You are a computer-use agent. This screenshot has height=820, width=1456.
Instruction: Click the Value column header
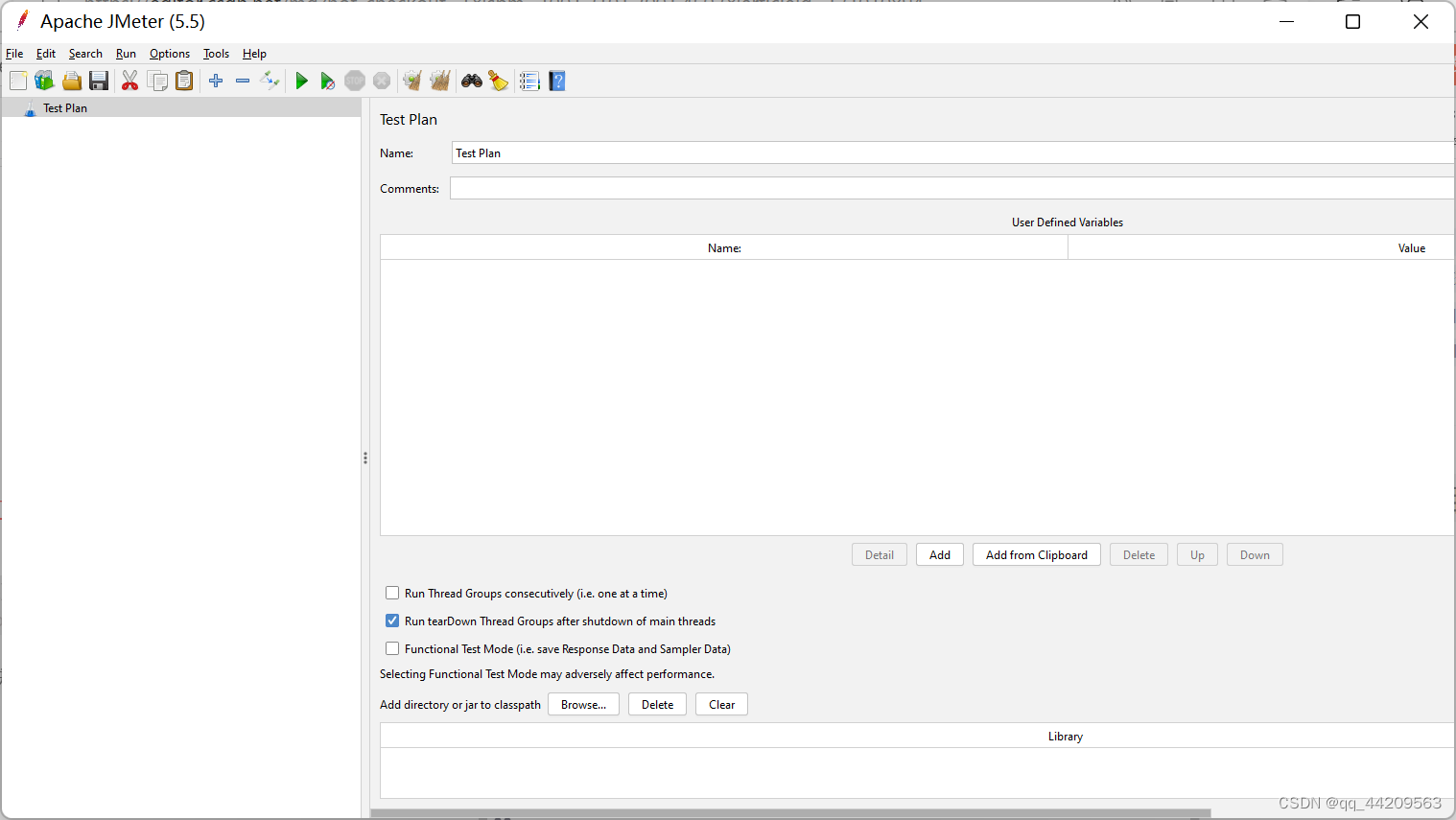click(1262, 248)
